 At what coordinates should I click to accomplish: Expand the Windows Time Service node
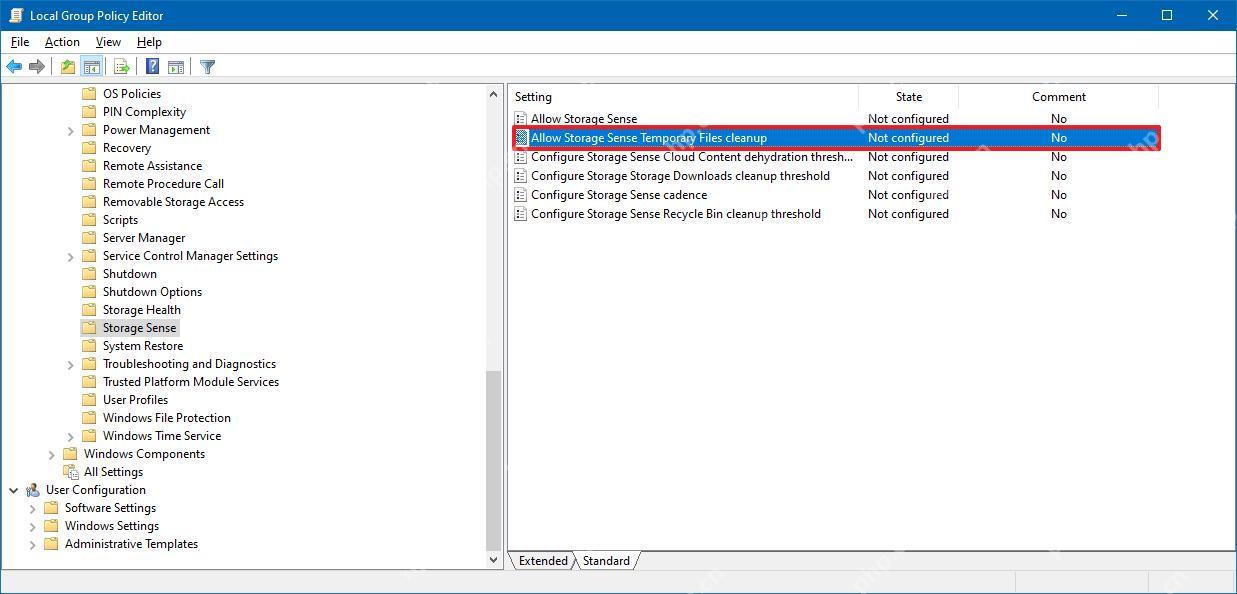point(70,436)
